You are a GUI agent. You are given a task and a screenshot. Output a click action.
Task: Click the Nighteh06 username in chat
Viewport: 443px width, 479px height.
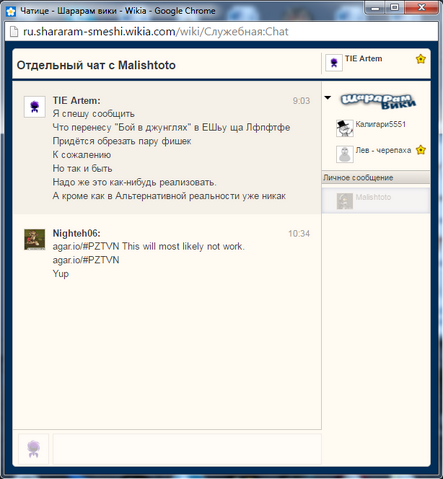point(76,233)
